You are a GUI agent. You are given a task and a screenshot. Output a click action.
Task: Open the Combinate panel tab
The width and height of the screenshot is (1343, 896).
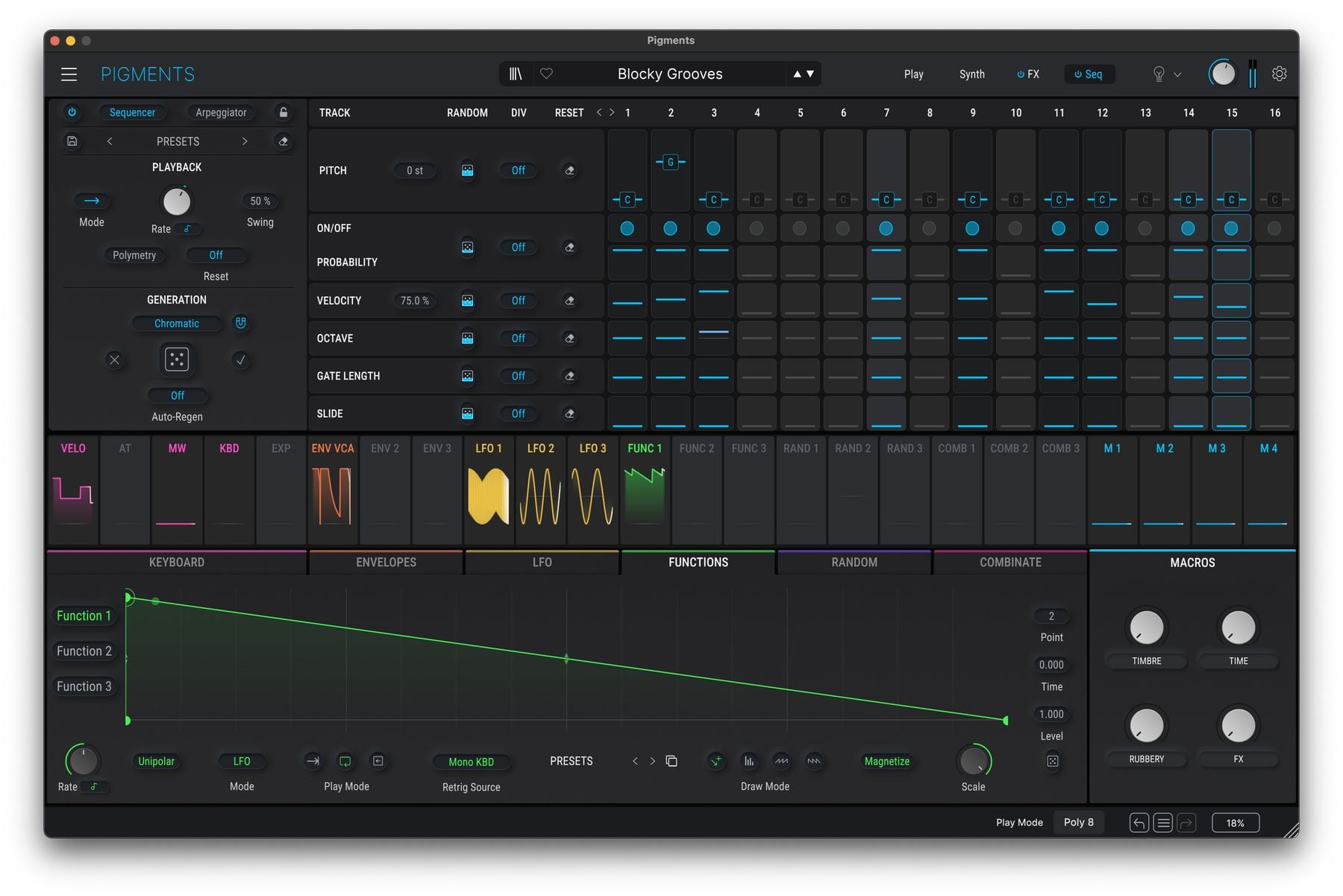tap(1010, 562)
